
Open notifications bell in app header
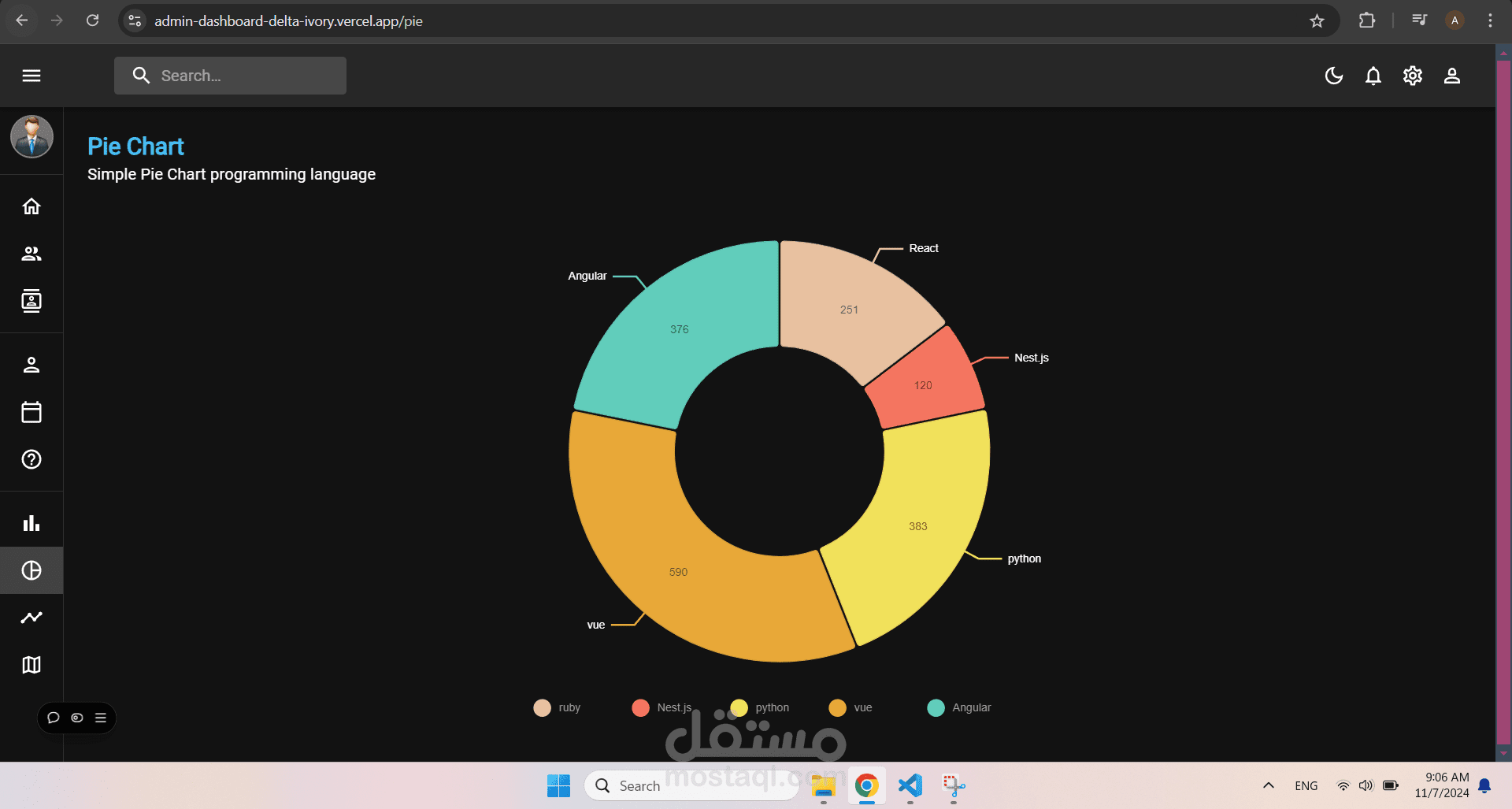1373,76
